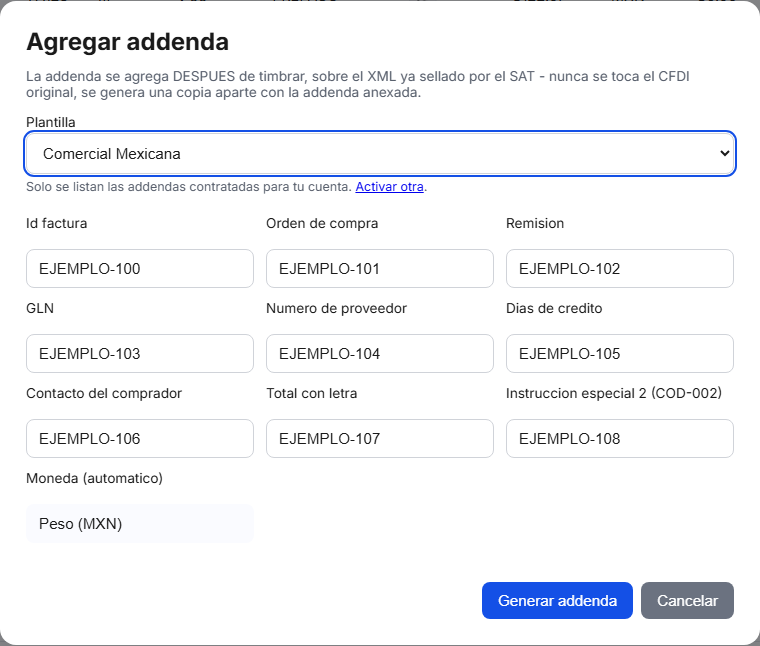The height and width of the screenshot is (646, 760).
Task: Focus the Id factura input field
Action: (140, 268)
